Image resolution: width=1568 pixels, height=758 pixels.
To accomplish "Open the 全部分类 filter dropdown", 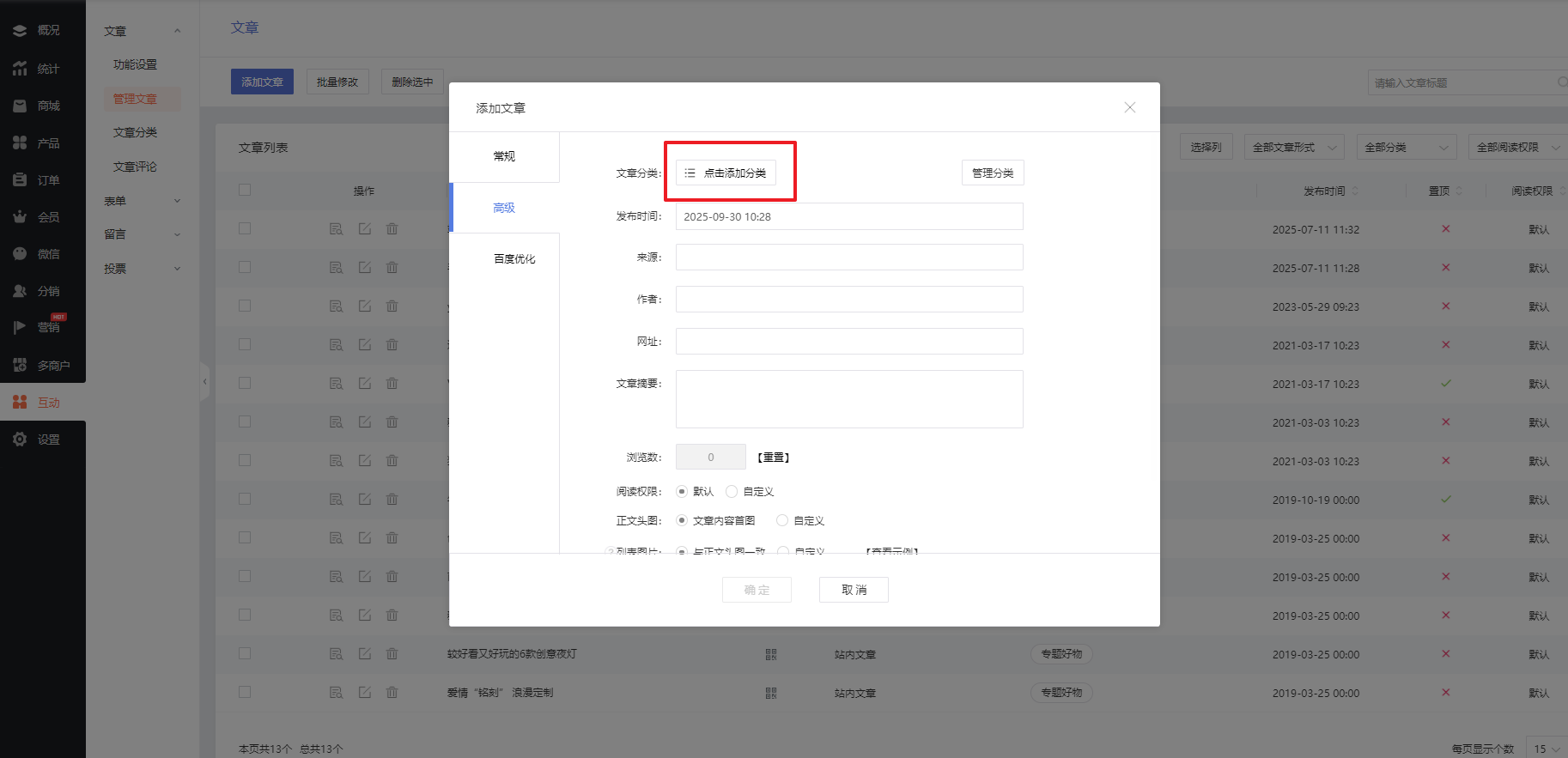I will 1406,148.
